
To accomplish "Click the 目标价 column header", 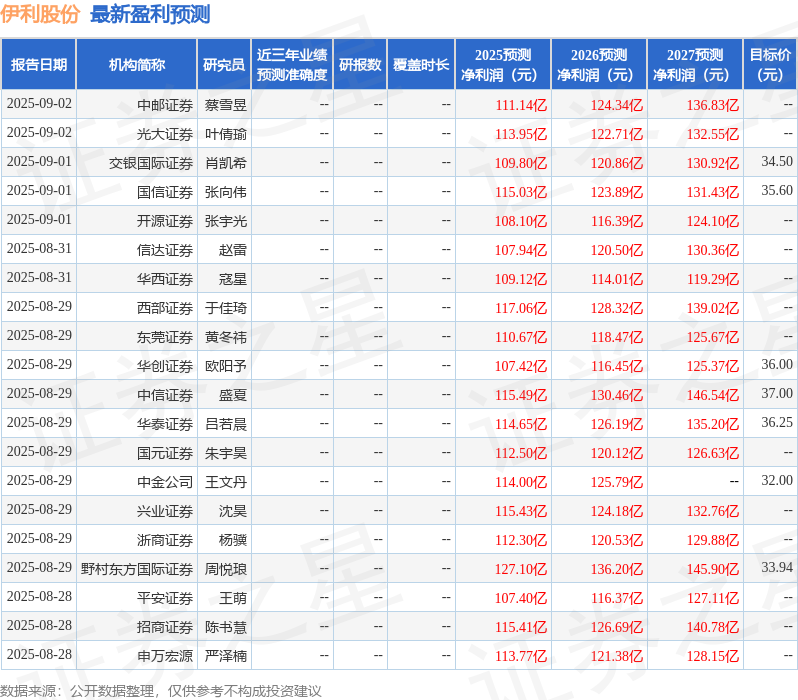I will click(x=771, y=65).
